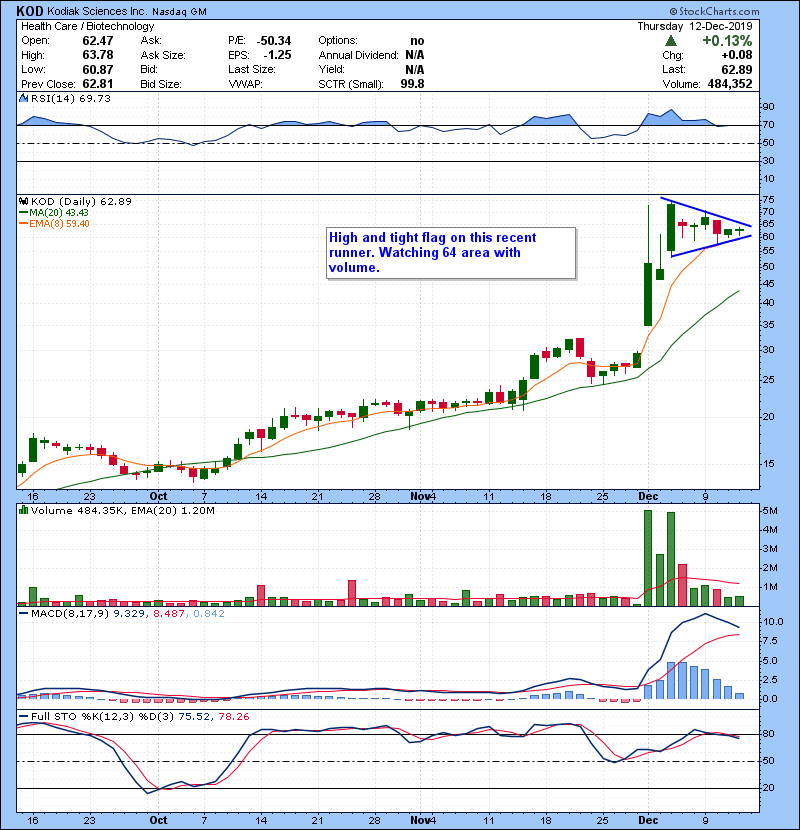Click the '75' label on the price axis
The height and width of the screenshot is (830, 800).
pyautogui.click(x=768, y=200)
